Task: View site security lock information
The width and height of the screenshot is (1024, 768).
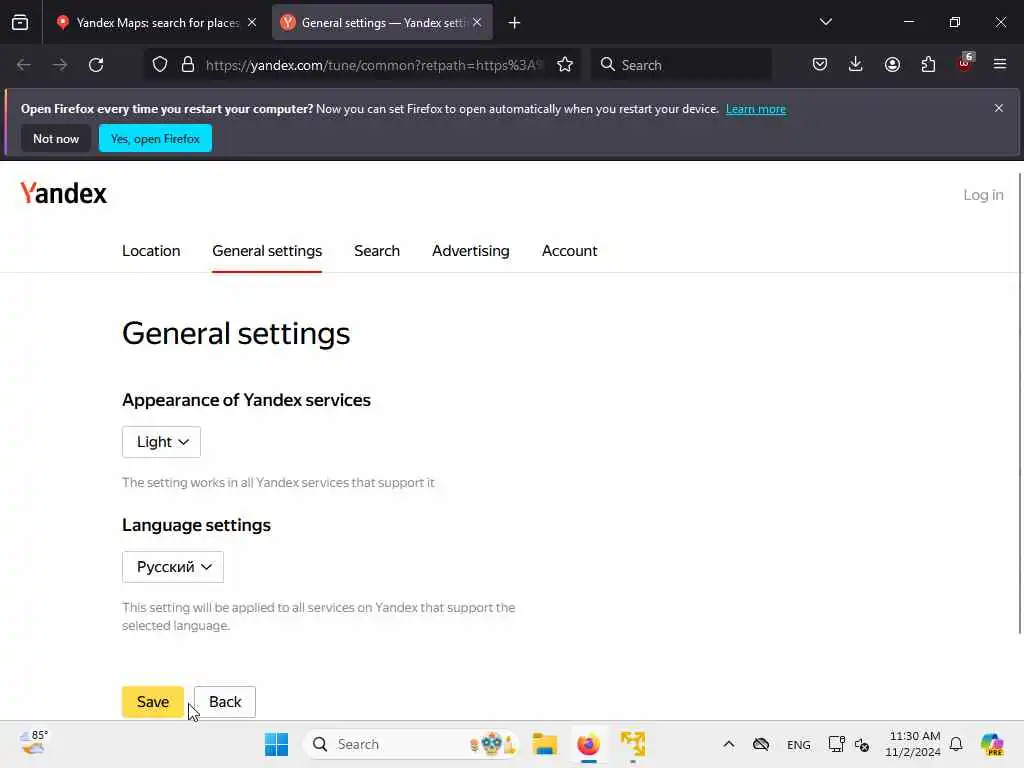Action: [188, 65]
